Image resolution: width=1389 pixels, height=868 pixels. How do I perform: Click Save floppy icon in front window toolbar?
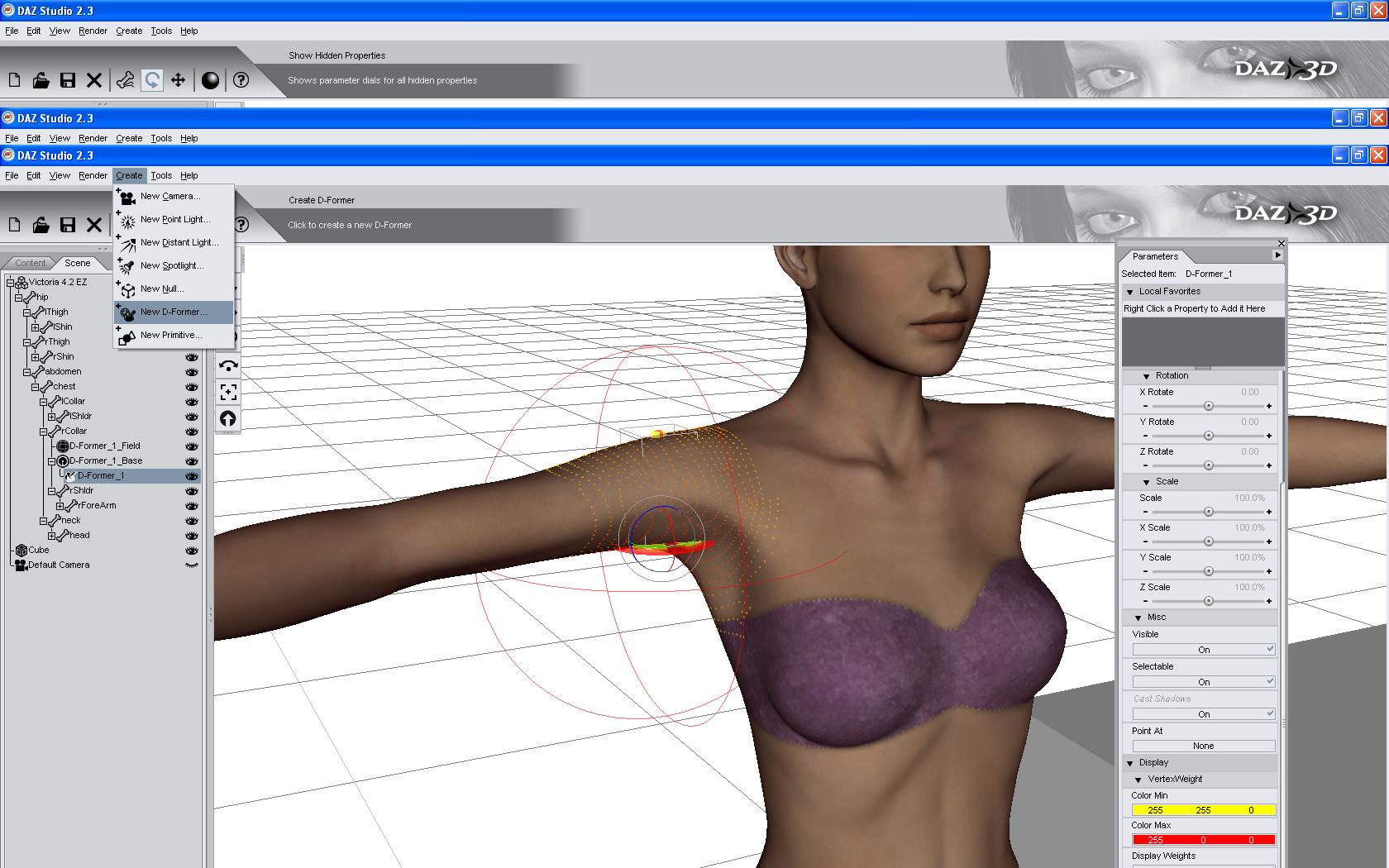click(x=68, y=225)
